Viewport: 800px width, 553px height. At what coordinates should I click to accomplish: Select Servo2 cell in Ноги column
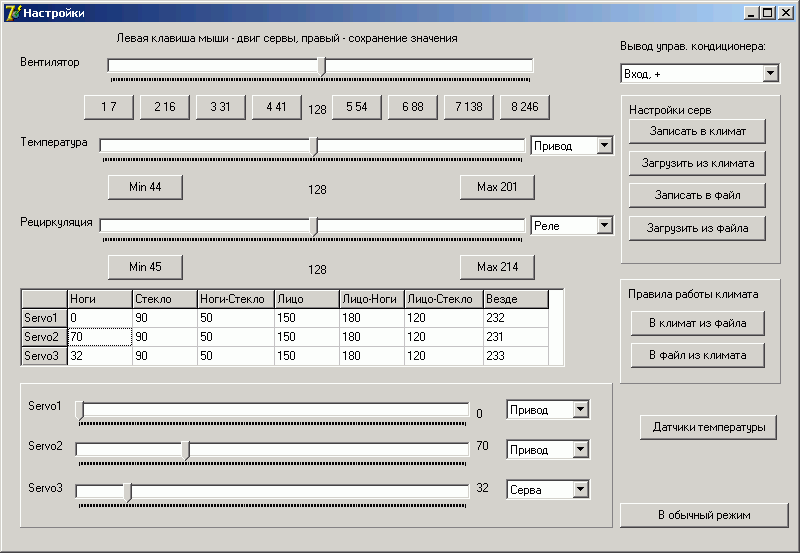99,337
